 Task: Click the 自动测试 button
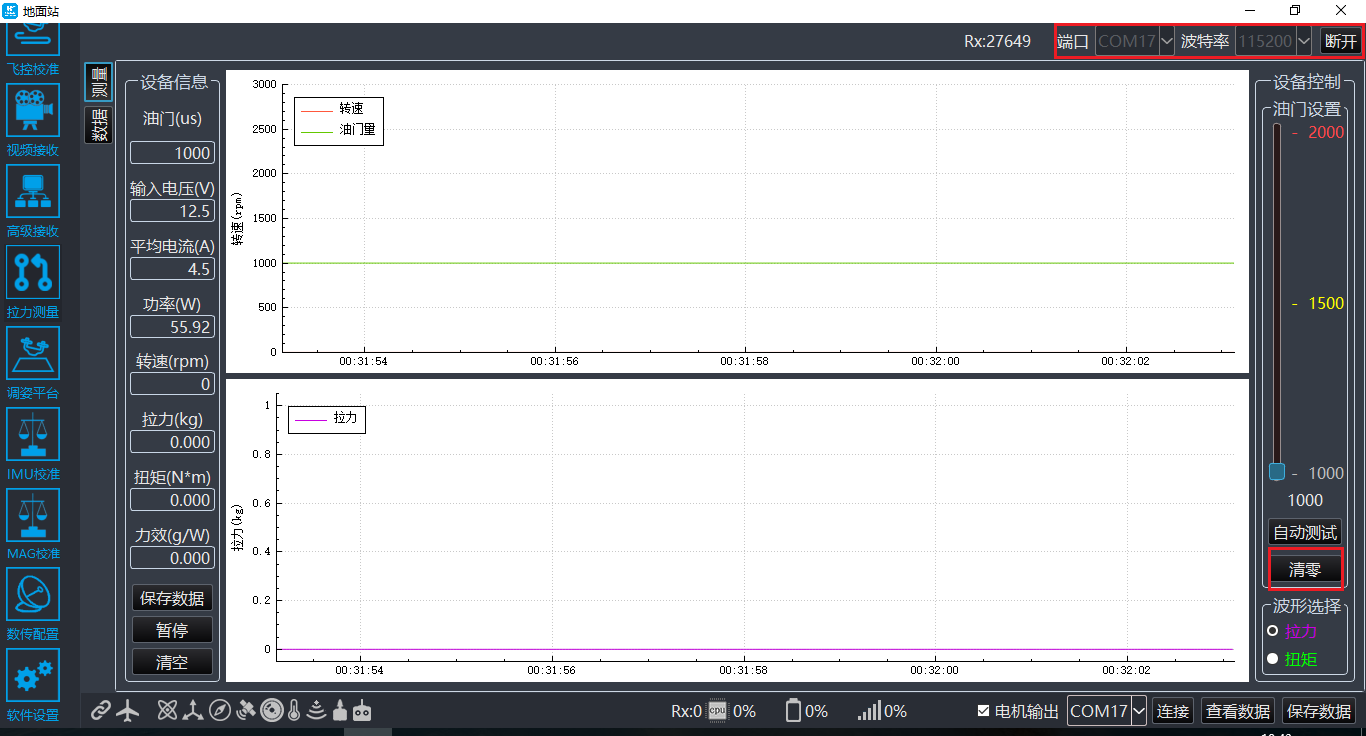point(1304,532)
